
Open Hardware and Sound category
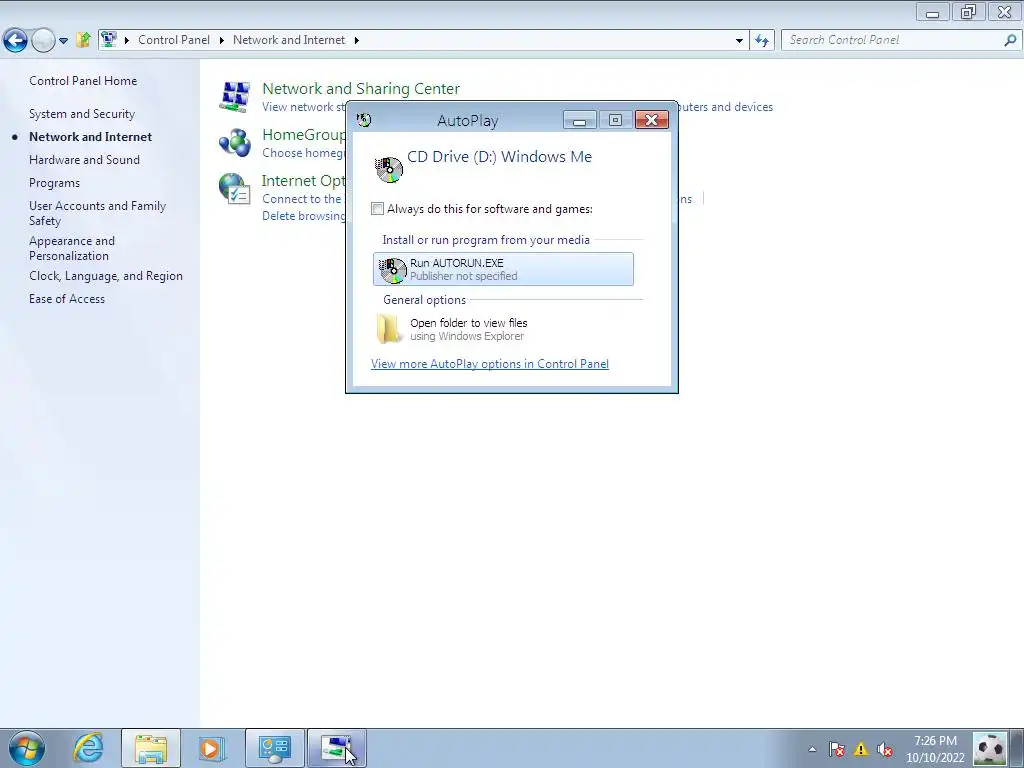tap(84, 160)
